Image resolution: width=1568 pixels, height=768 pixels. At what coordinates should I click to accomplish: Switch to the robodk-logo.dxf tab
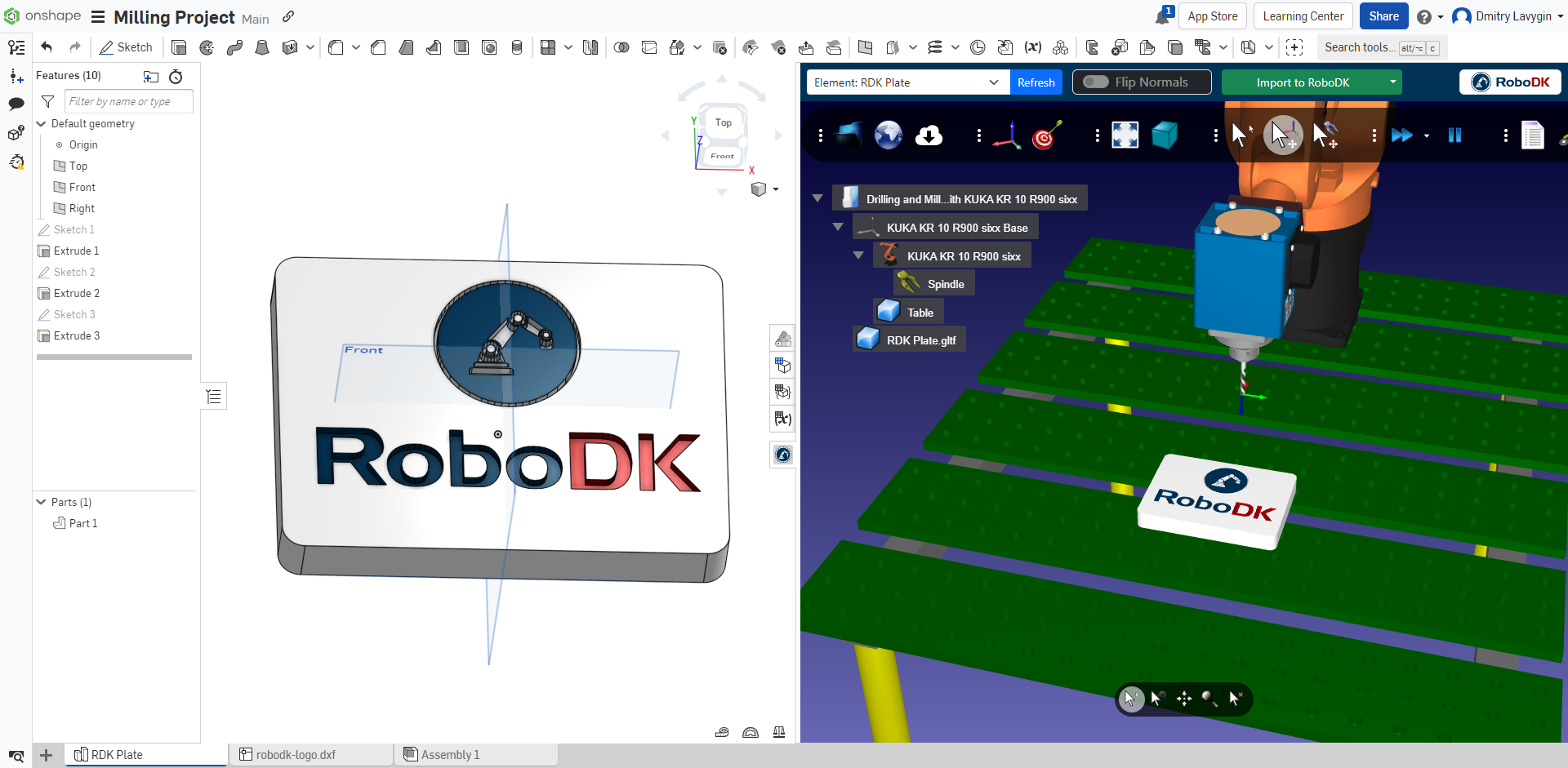tap(296, 754)
